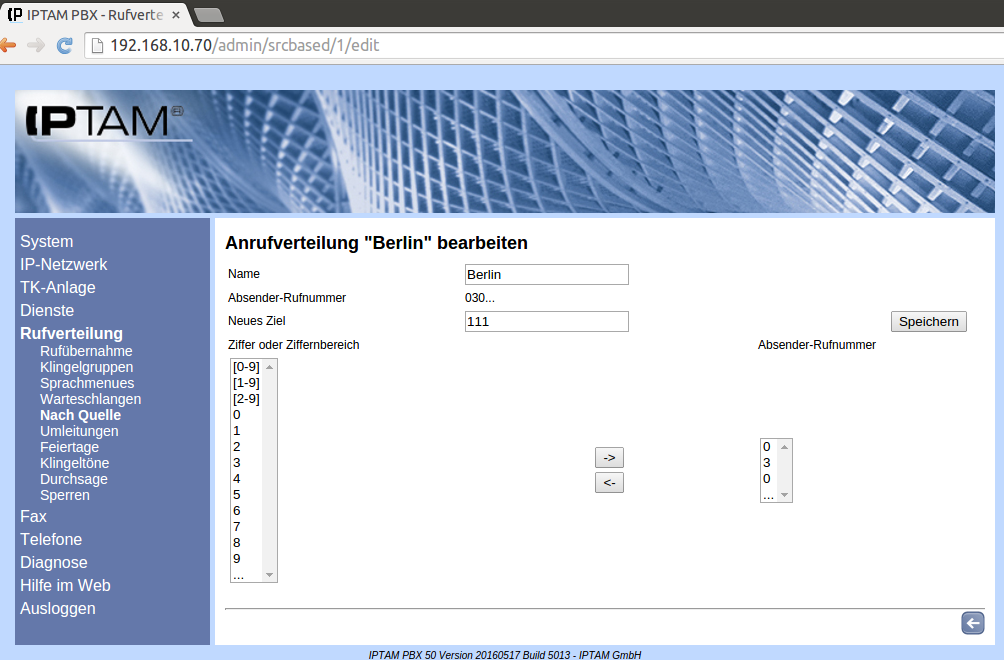Go to Warteschlangen page
This screenshot has height=660, width=1004.
click(90, 399)
